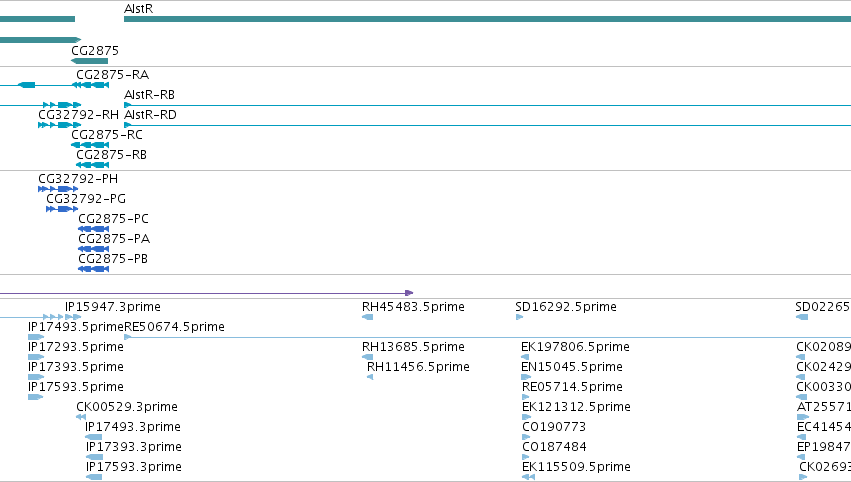
Task: Click the EK121312.5prime alignment glyph
Action: (x=526, y=417)
